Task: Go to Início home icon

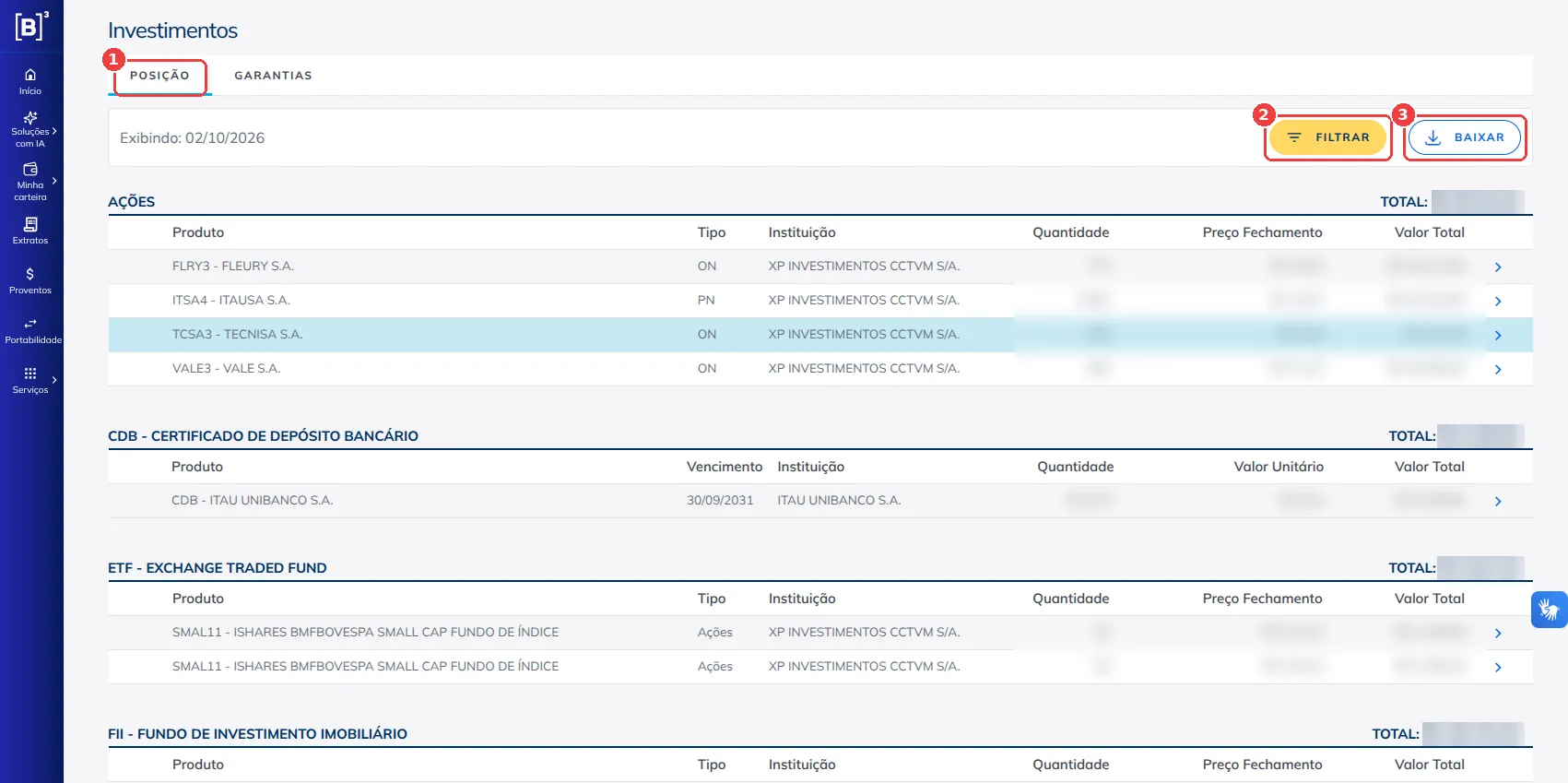Action: point(30,75)
